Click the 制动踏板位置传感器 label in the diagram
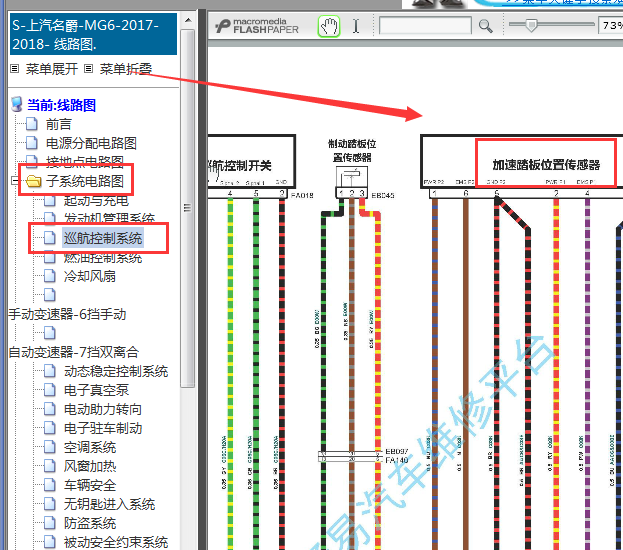Viewport: 623px width, 550px height. click(352, 150)
